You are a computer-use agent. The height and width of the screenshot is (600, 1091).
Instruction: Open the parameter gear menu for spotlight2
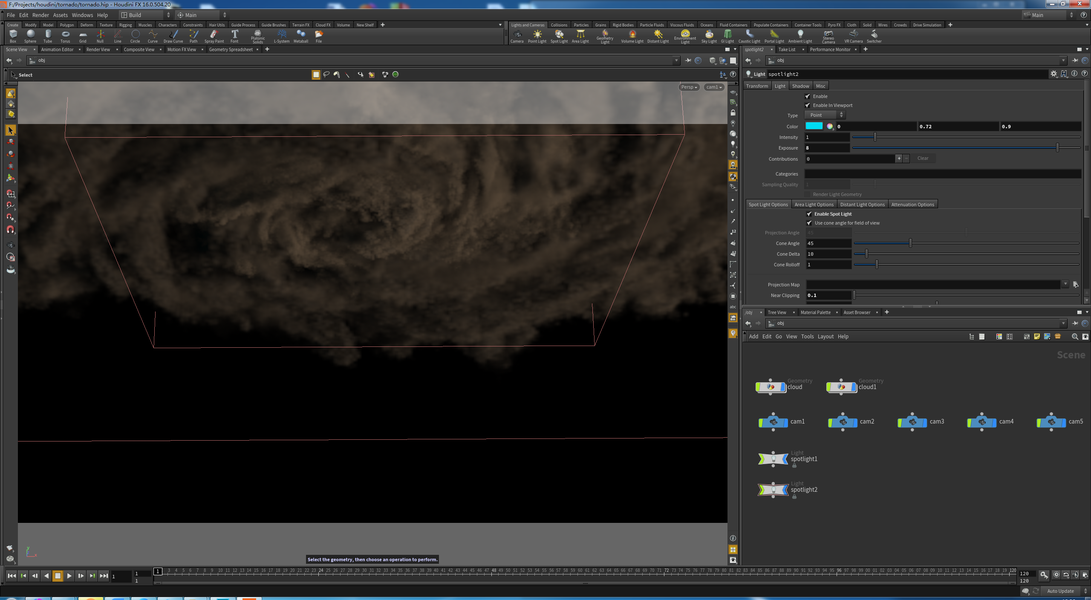1053,74
